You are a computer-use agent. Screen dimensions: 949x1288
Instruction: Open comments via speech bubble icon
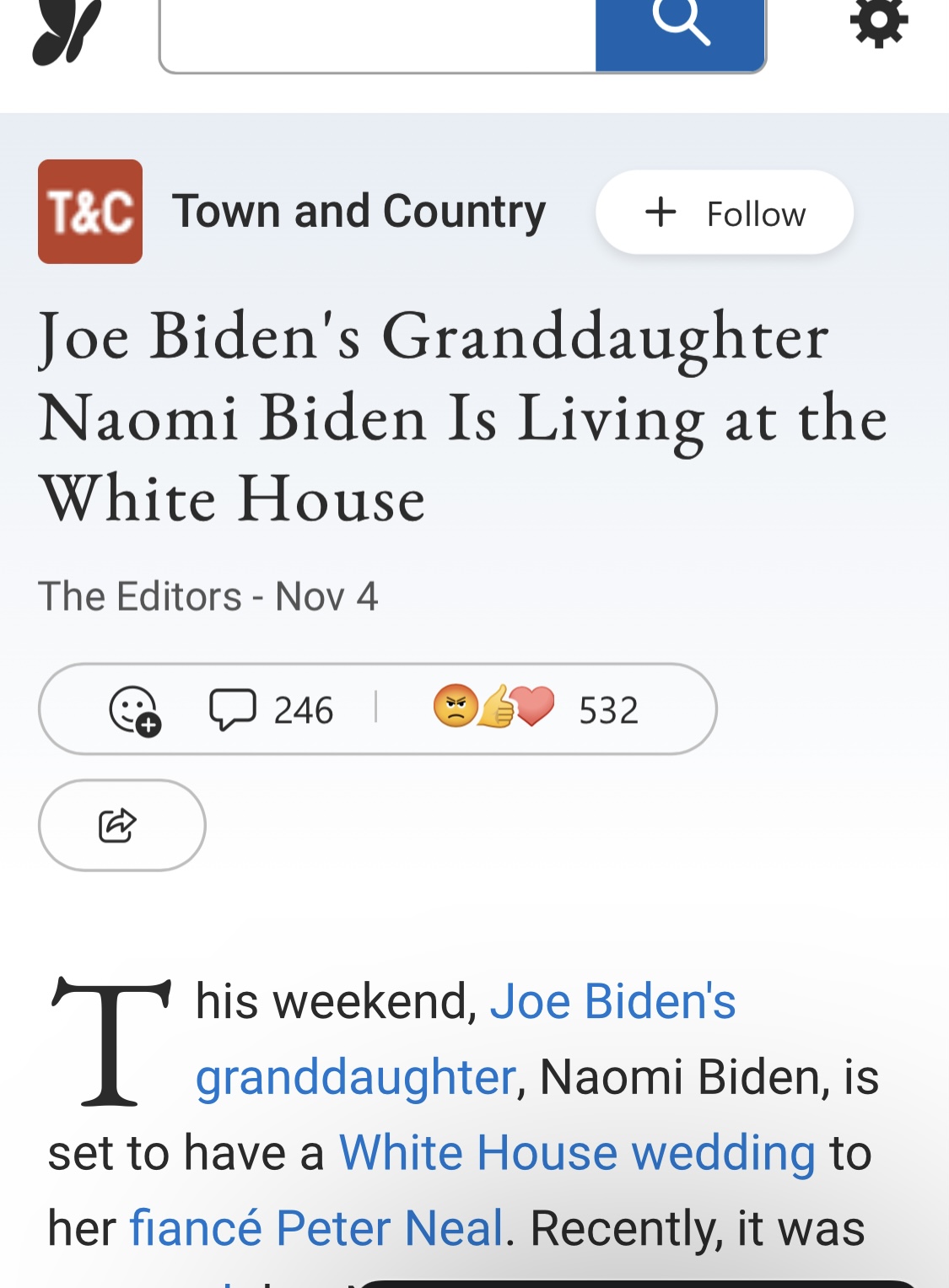point(232,709)
